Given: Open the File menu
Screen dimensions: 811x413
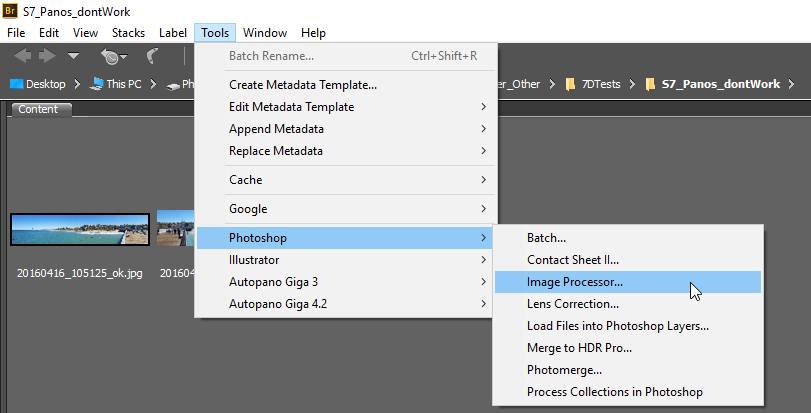Looking at the screenshot, I should tap(16, 33).
